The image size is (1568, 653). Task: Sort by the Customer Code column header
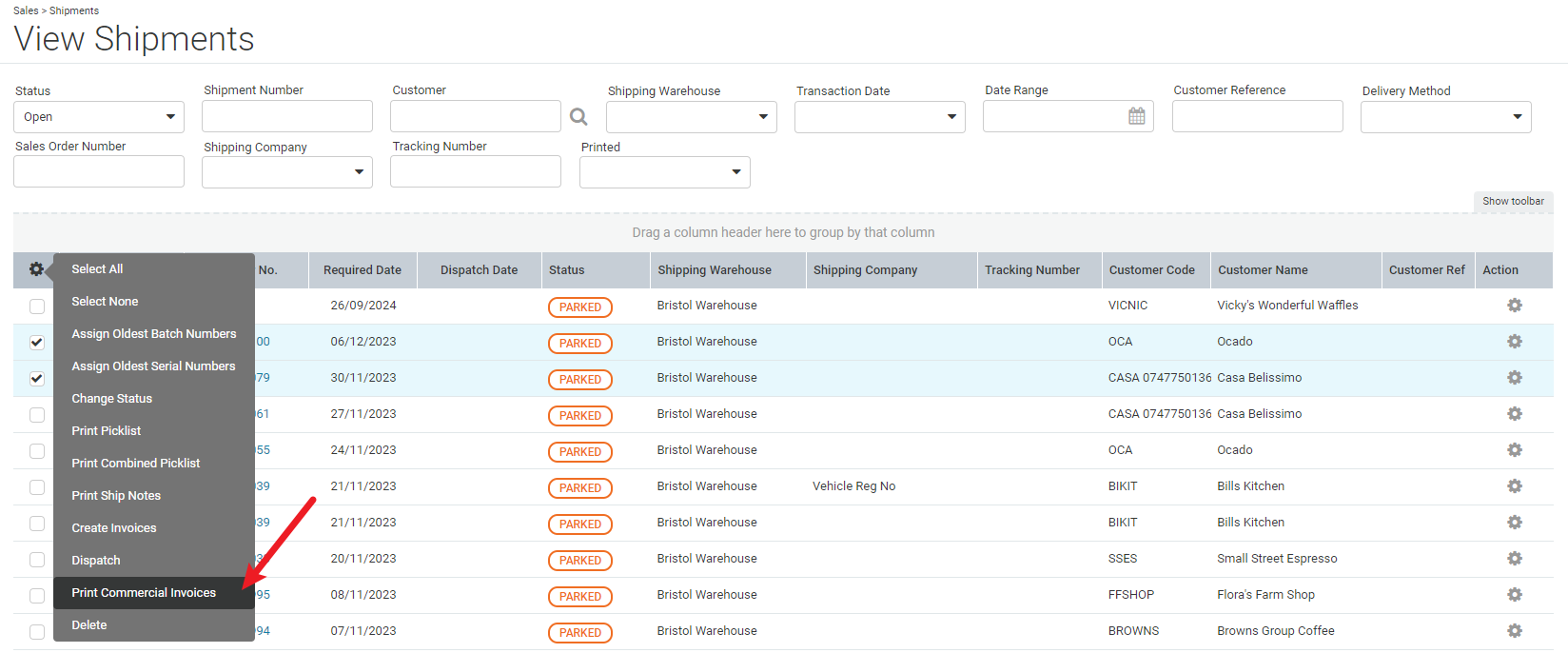click(x=1156, y=270)
